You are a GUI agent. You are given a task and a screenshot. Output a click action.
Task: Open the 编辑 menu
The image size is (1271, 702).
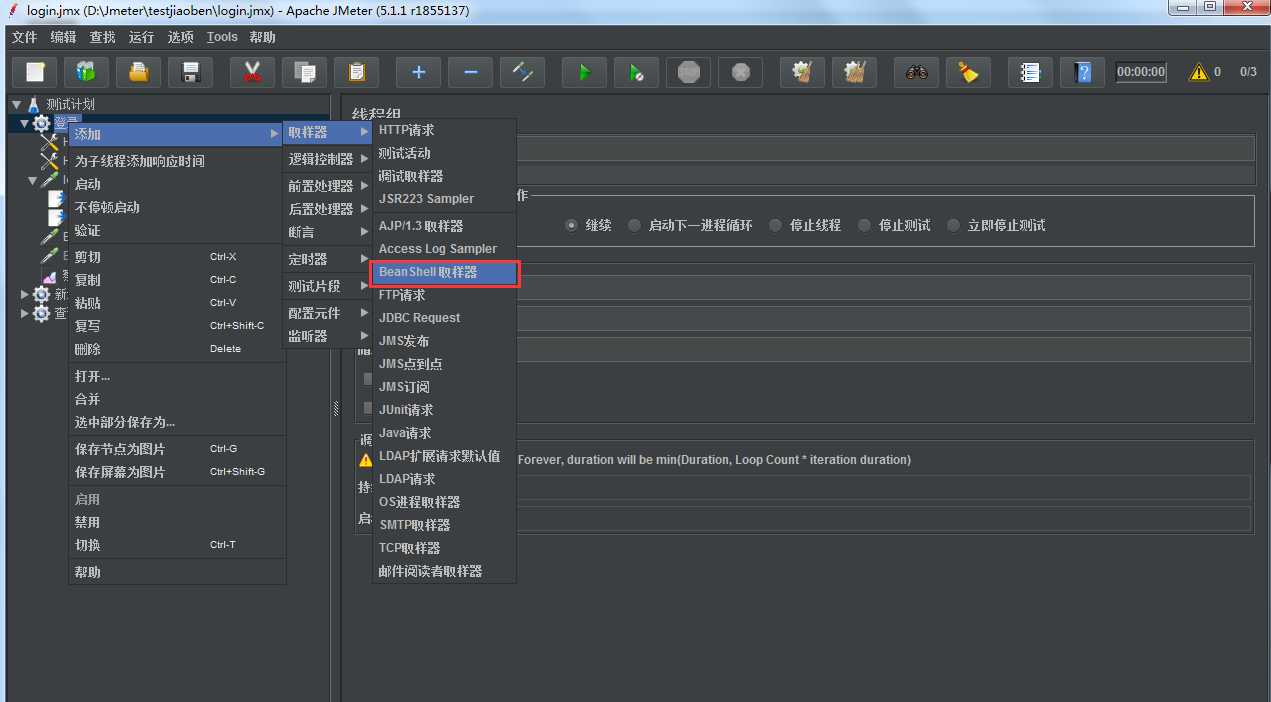[63, 37]
